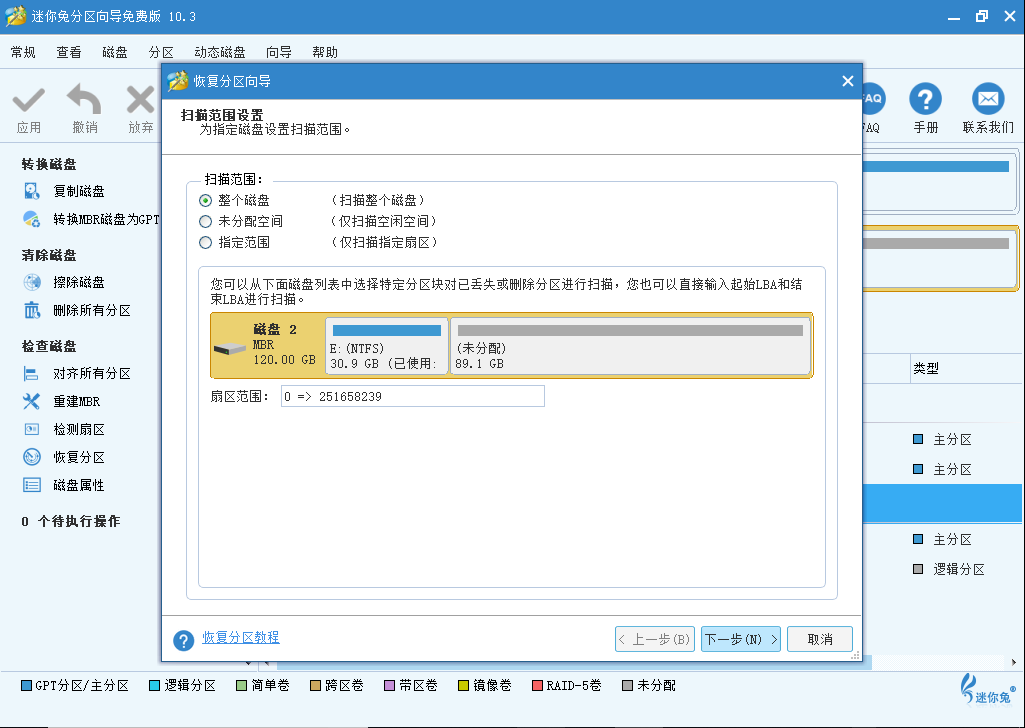
Task: Click the Discard (放弃) X icon
Action: [141, 100]
